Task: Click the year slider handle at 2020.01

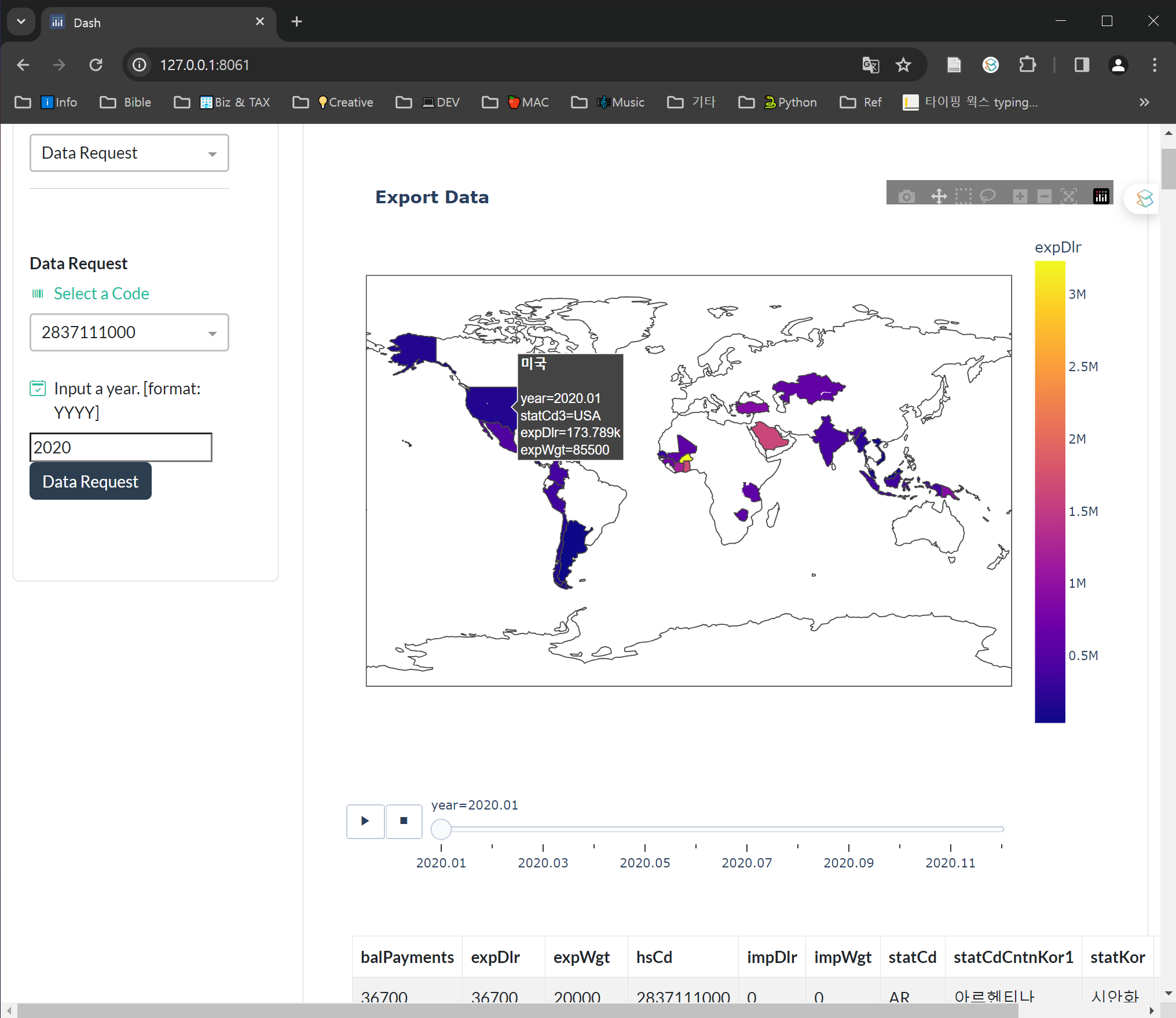Action: (441, 829)
